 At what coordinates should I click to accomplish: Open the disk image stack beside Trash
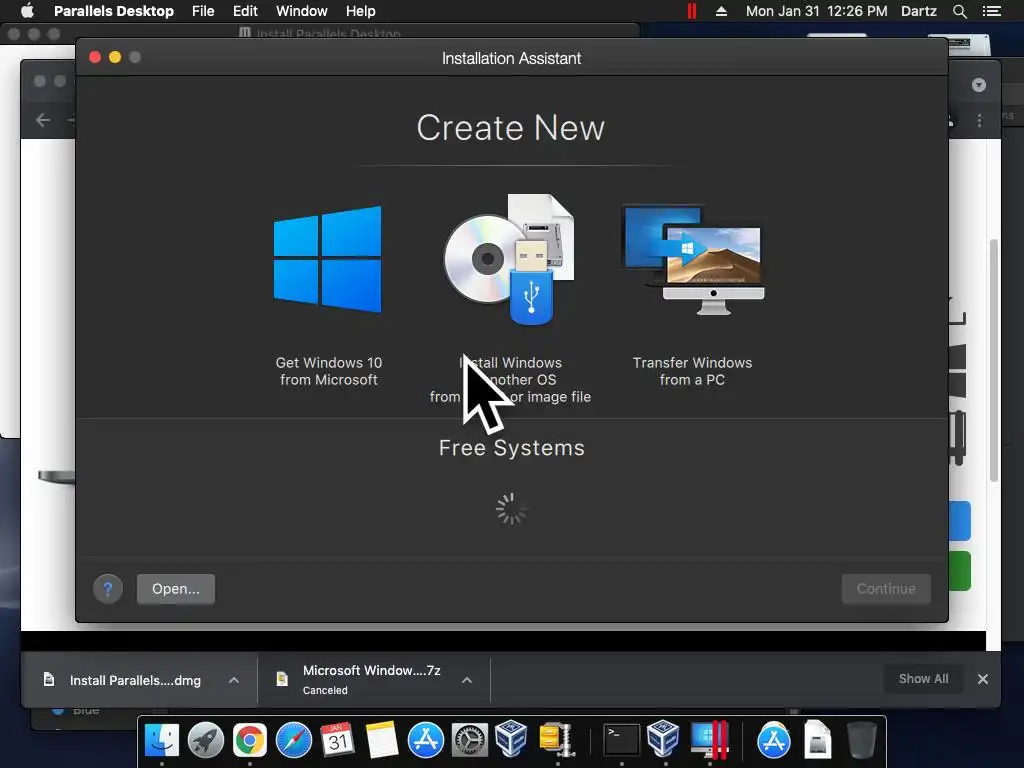[x=818, y=740]
